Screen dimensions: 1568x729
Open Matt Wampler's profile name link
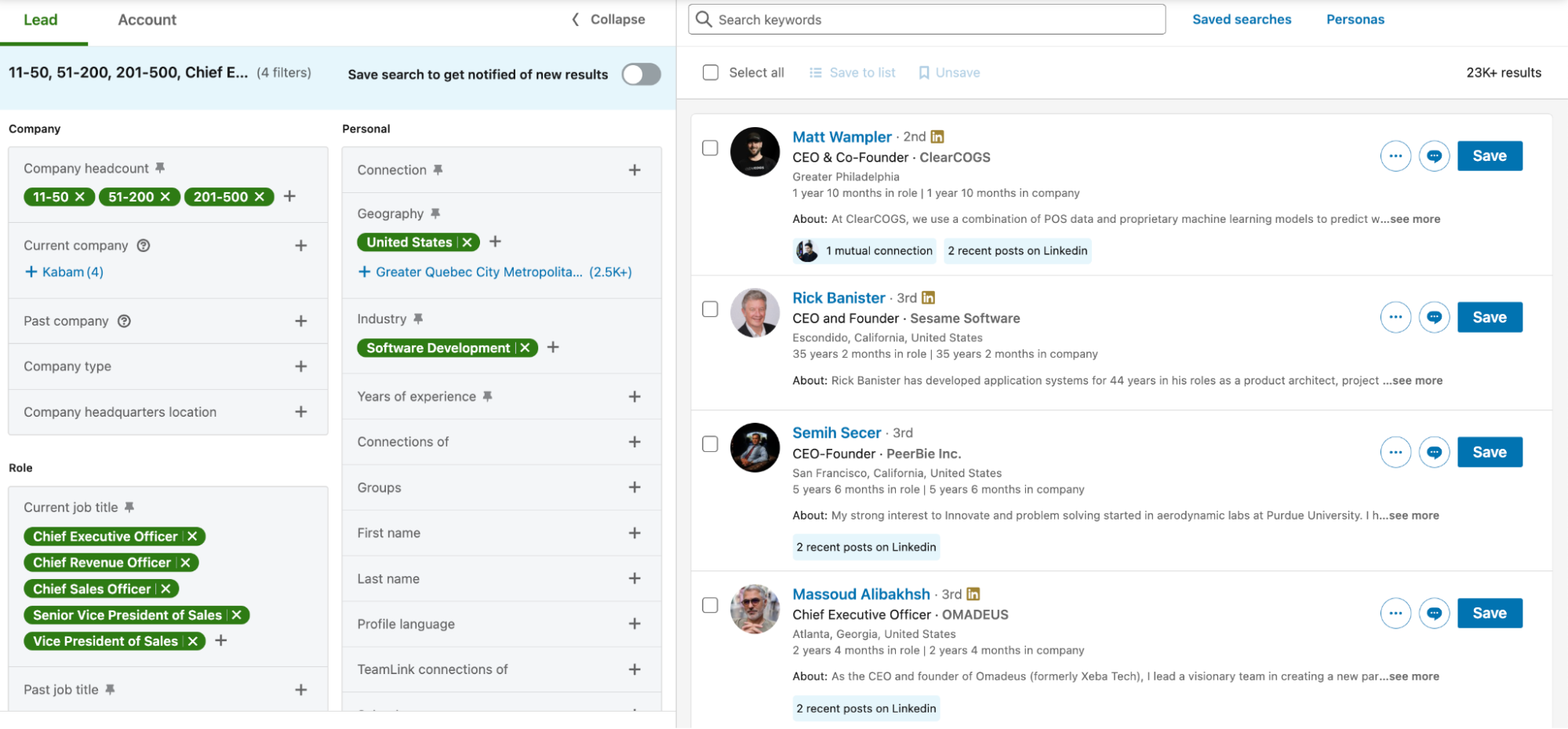[842, 137]
